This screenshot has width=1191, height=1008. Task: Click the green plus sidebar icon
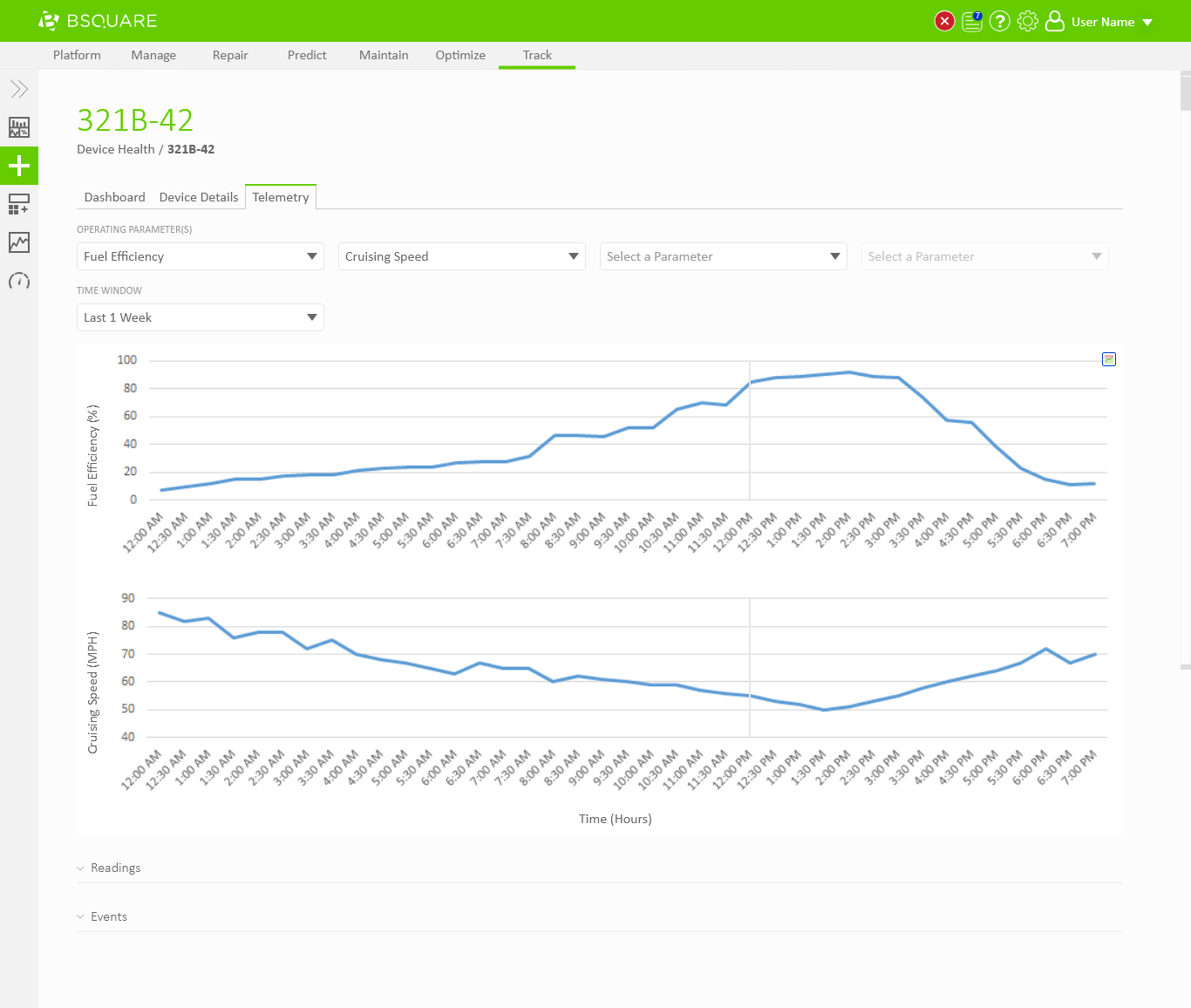tap(19, 166)
